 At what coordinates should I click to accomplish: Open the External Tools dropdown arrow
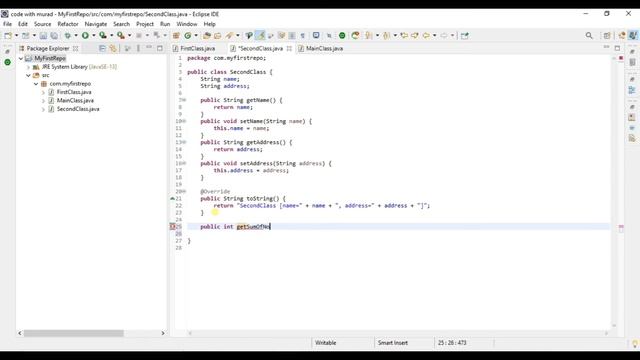coord(129,36)
